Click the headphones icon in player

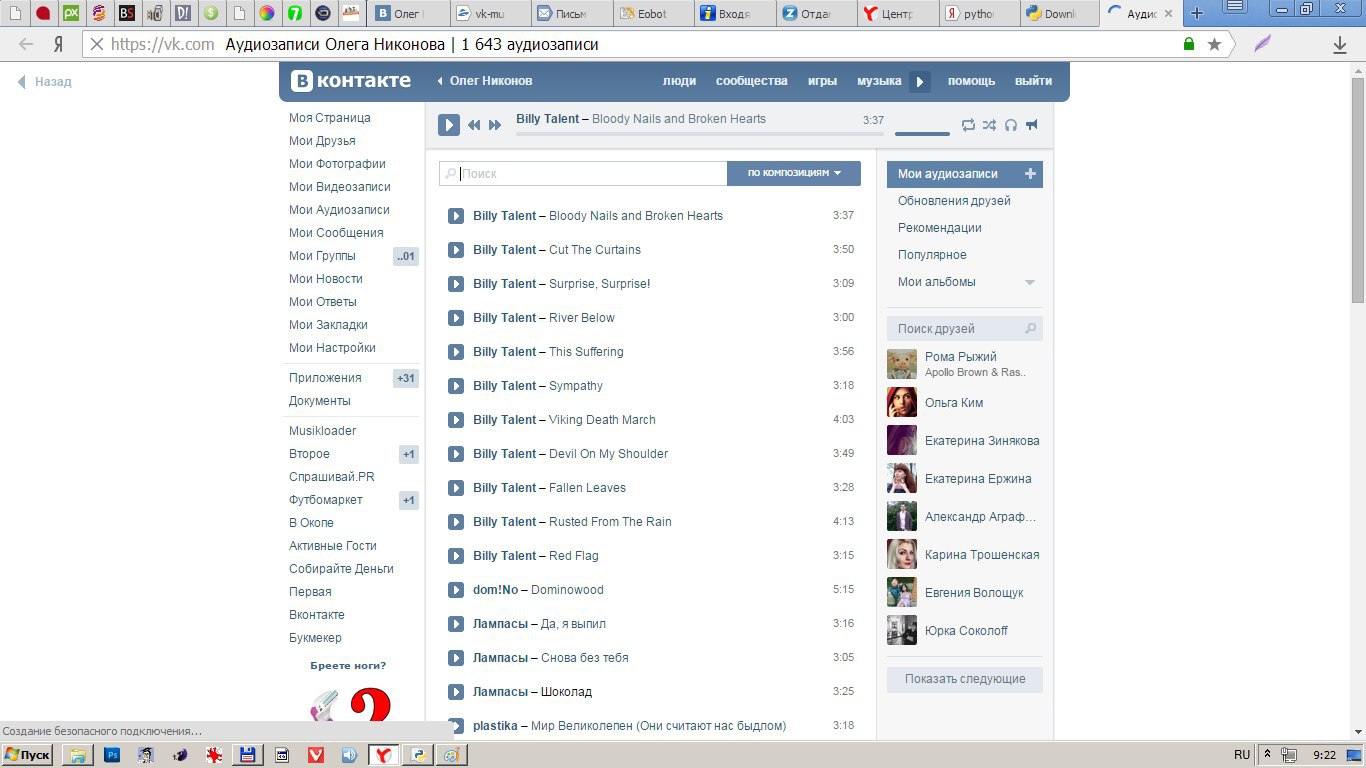click(x=1011, y=125)
